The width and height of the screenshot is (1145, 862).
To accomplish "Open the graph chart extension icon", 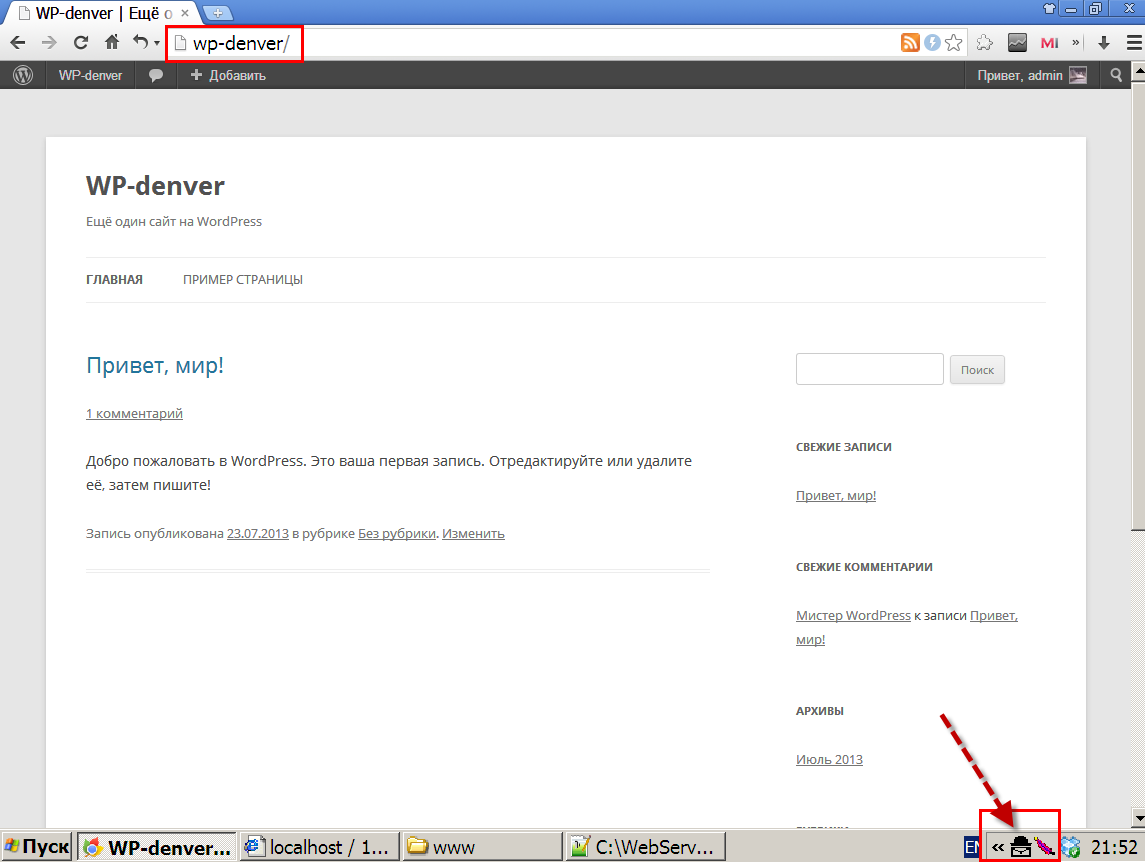I will pyautogui.click(x=1017, y=42).
